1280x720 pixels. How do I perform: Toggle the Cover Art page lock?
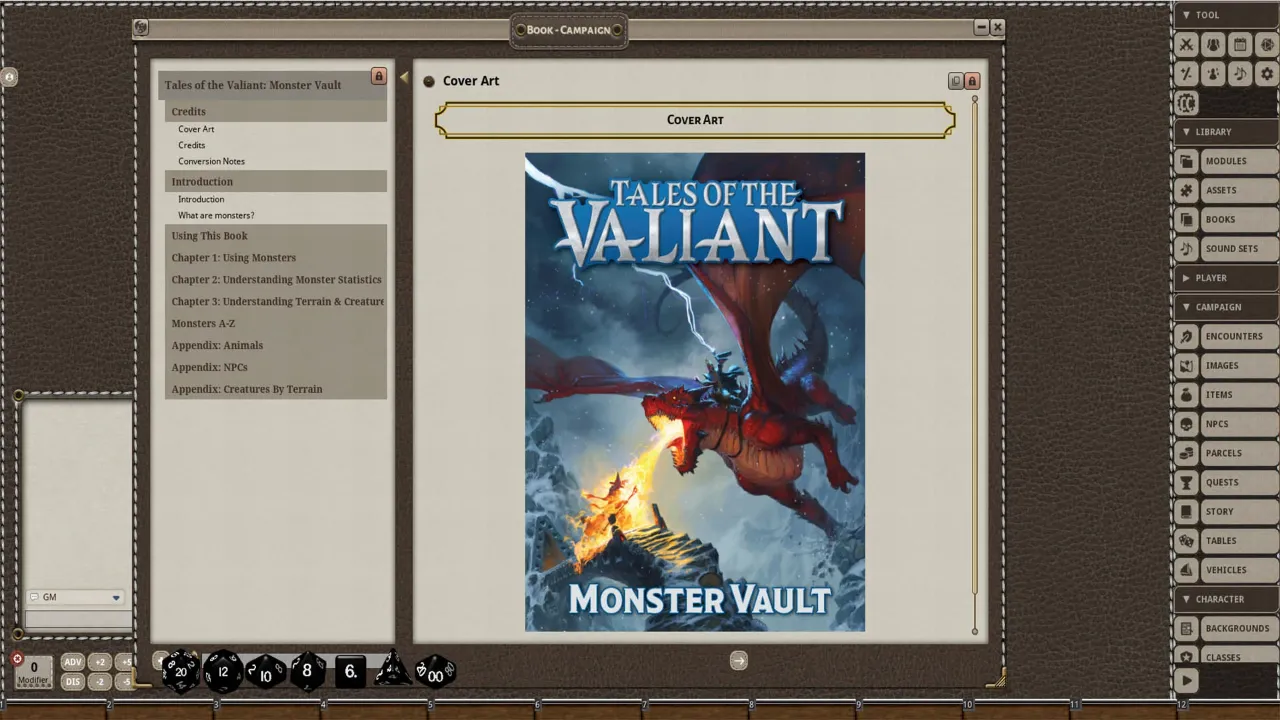tap(972, 81)
